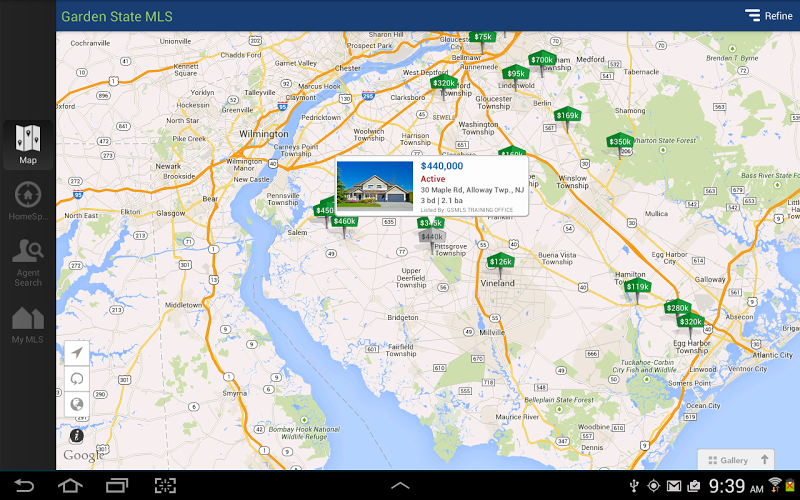800x500 pixels.
Task: Open HomeSpotter from the sidebar
Action: (x=28, y=201)
